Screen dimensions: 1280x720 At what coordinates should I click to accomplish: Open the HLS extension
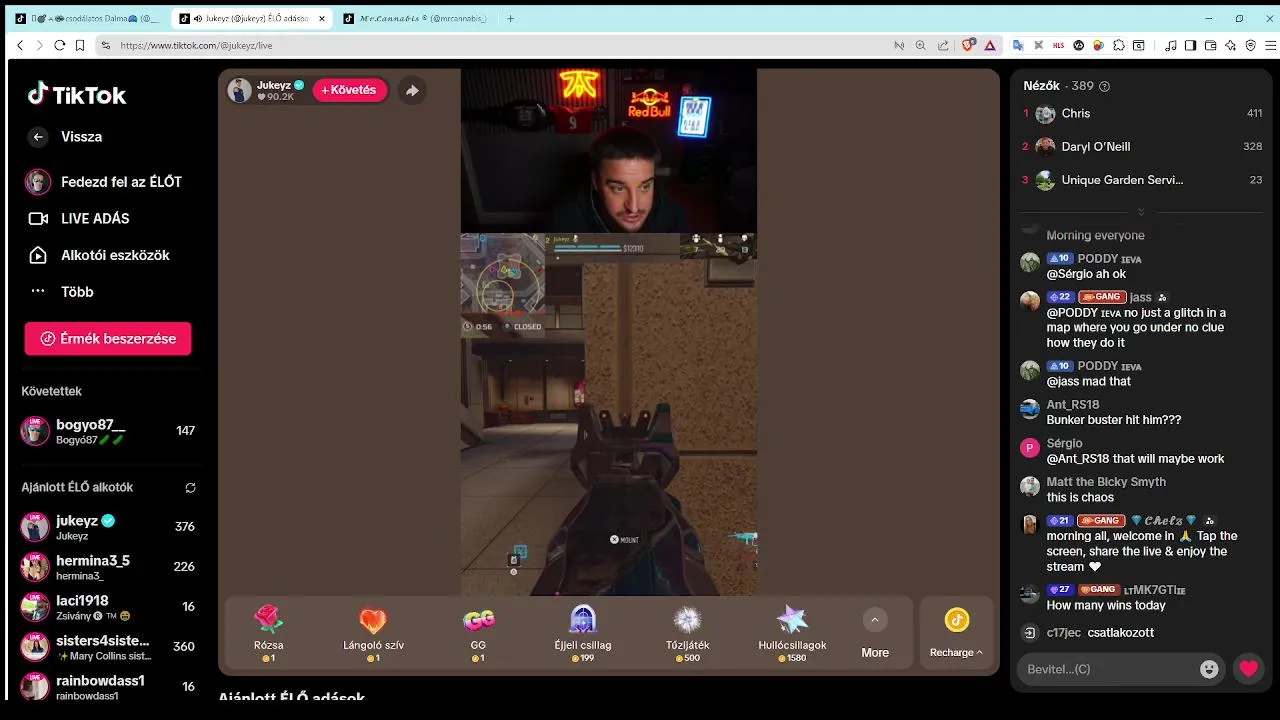click(1058, 45)
